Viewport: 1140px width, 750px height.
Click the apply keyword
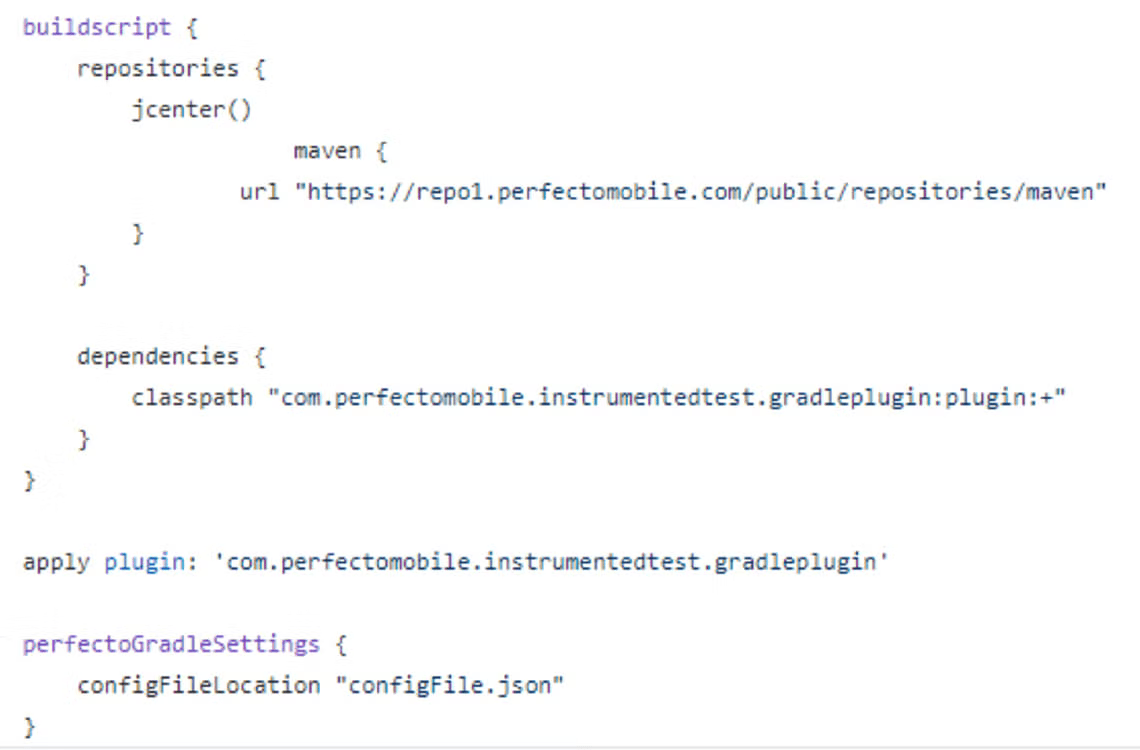56,562
